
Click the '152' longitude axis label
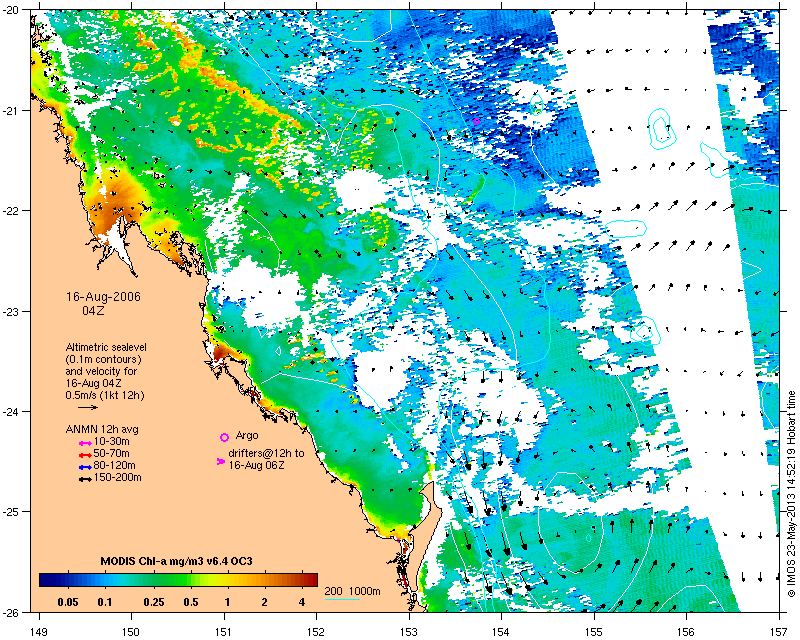(316, 632)
